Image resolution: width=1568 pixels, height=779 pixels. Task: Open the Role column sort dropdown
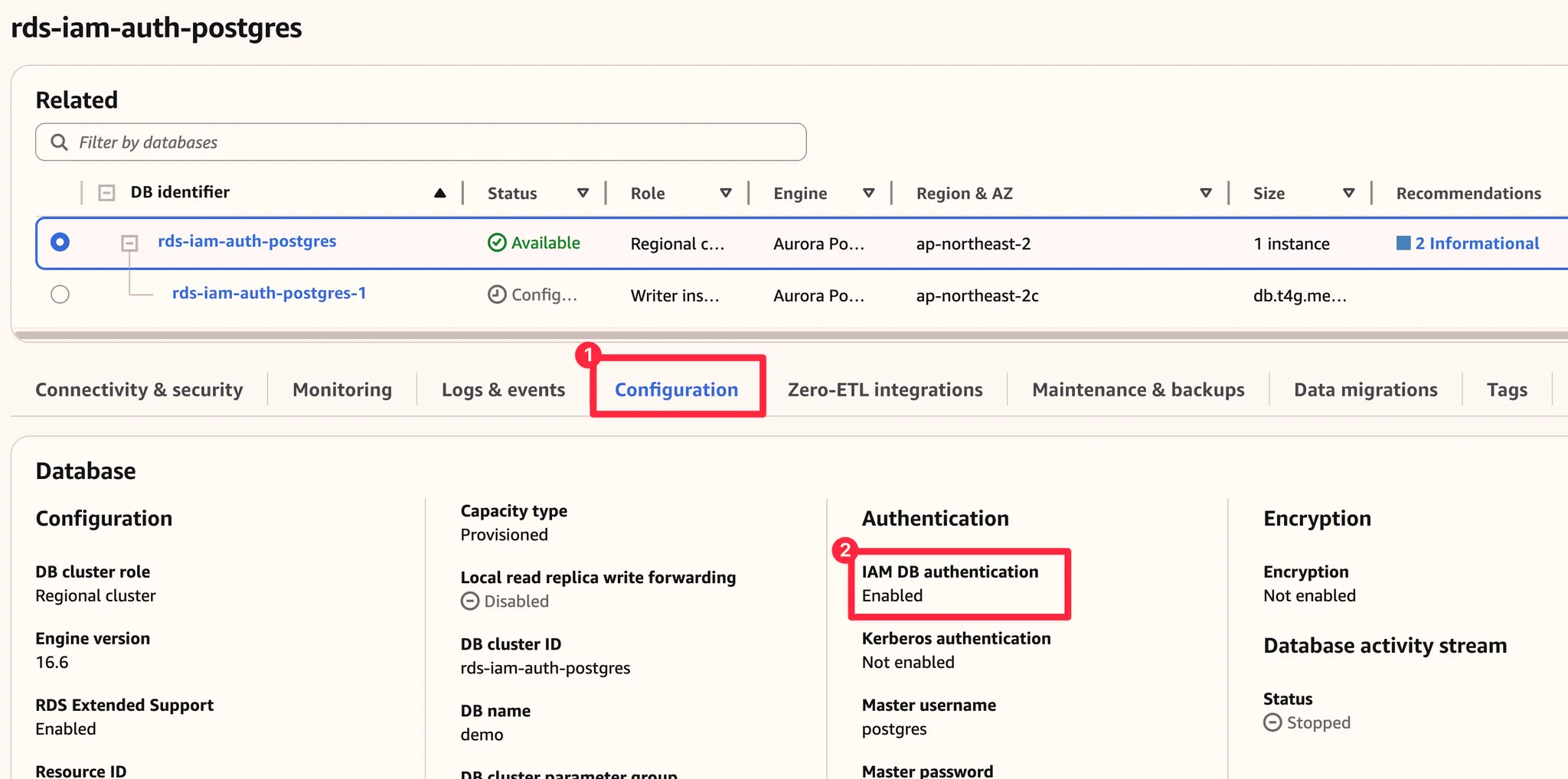pos(726,193)
